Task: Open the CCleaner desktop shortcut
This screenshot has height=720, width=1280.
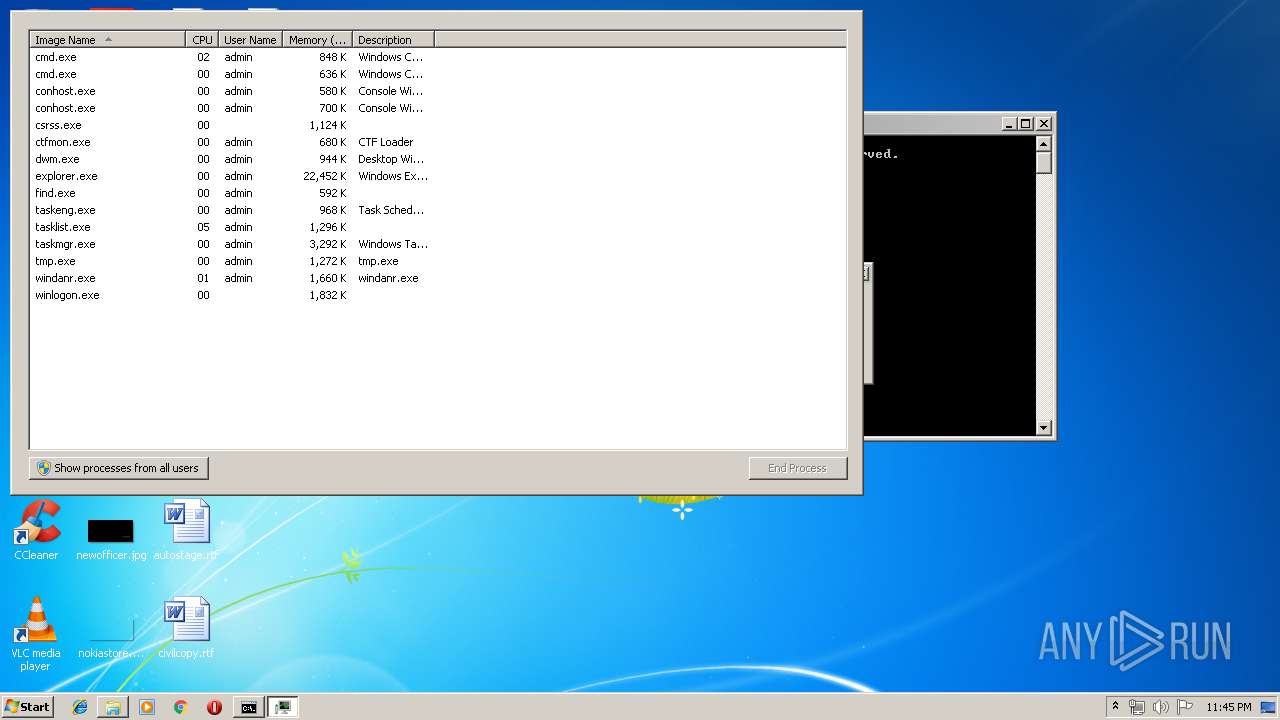Action: pos(36,530)
